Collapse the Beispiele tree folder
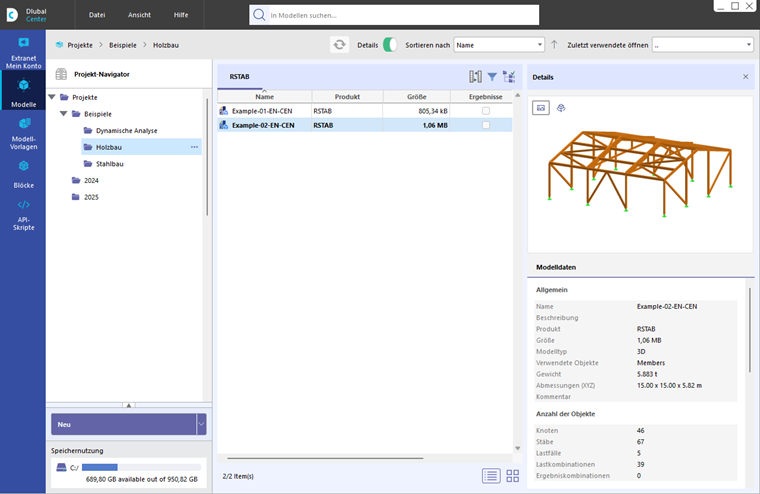The width and height of the screenshot is (760, 494). [63, 114]
